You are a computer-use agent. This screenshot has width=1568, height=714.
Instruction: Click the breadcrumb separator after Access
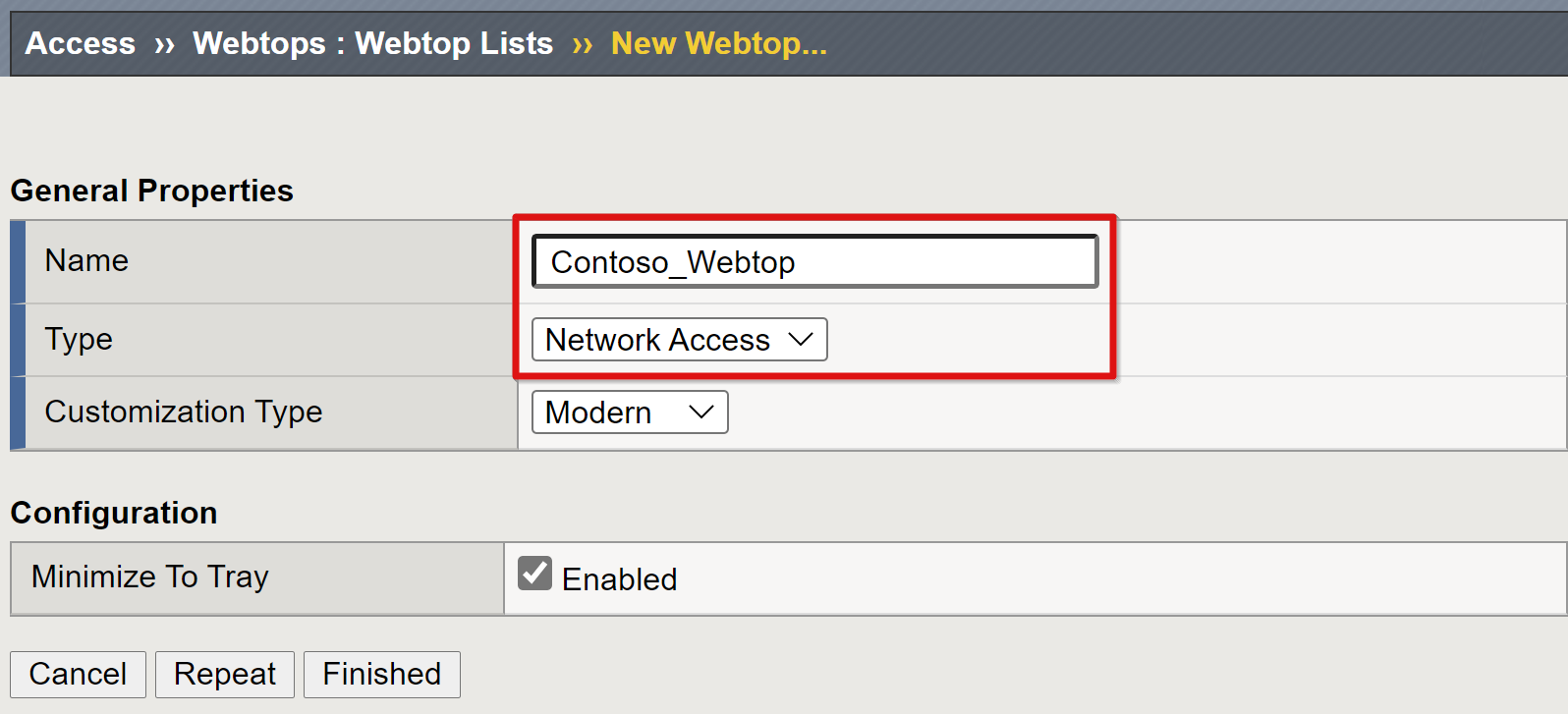pos(164,44)
